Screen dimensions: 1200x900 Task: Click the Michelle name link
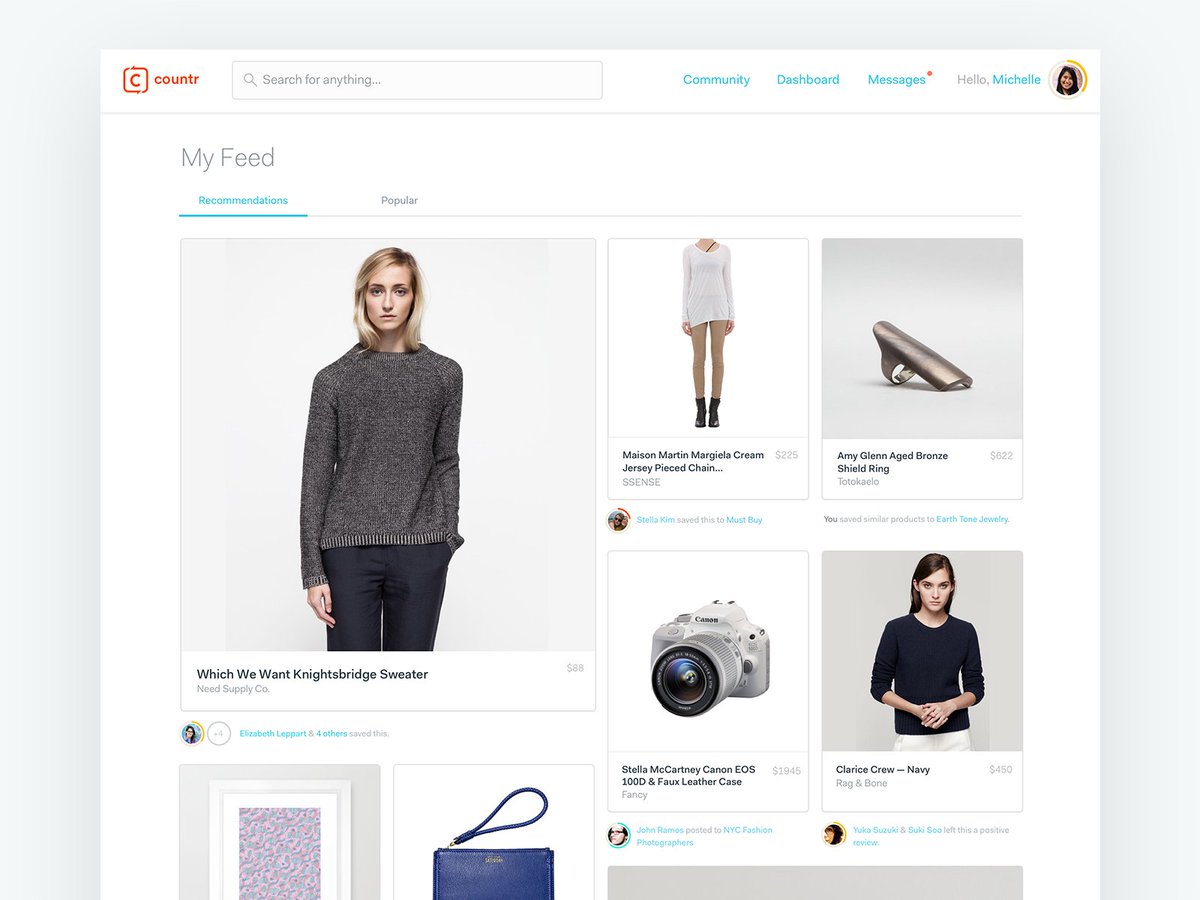(1016, 80)
